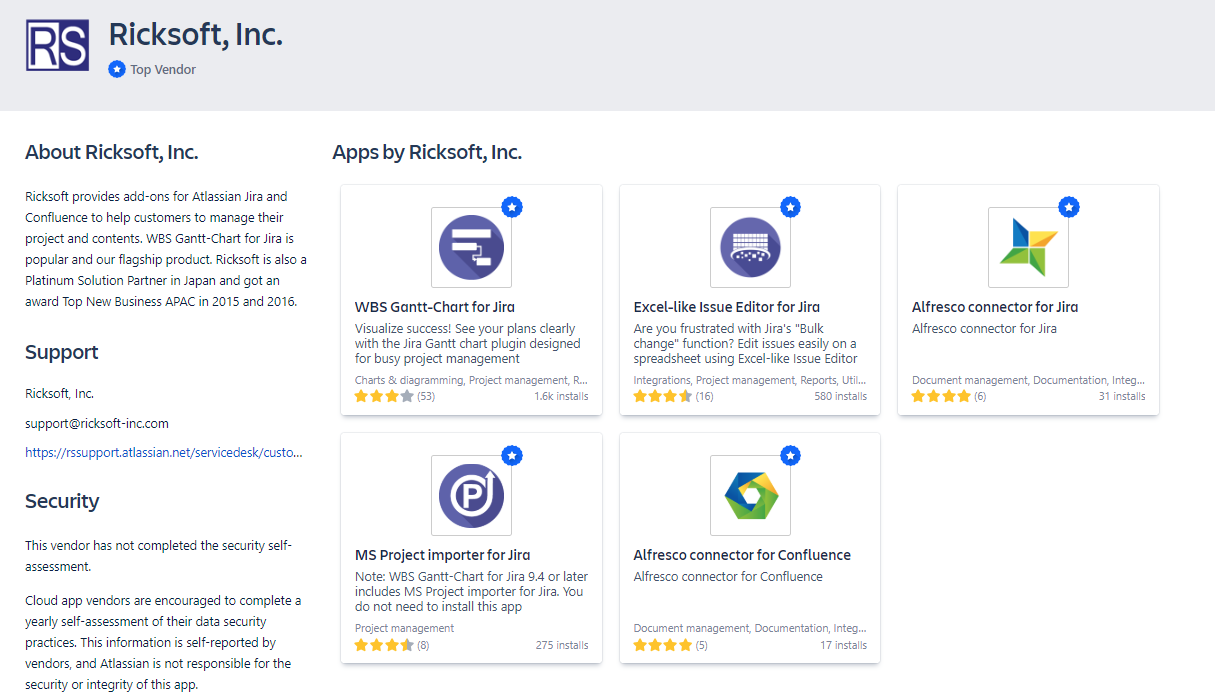This screenshot has height=700, width=1215.
Task: Click the About Ricksoft, Inc. heading
Action: click(112, 153)
